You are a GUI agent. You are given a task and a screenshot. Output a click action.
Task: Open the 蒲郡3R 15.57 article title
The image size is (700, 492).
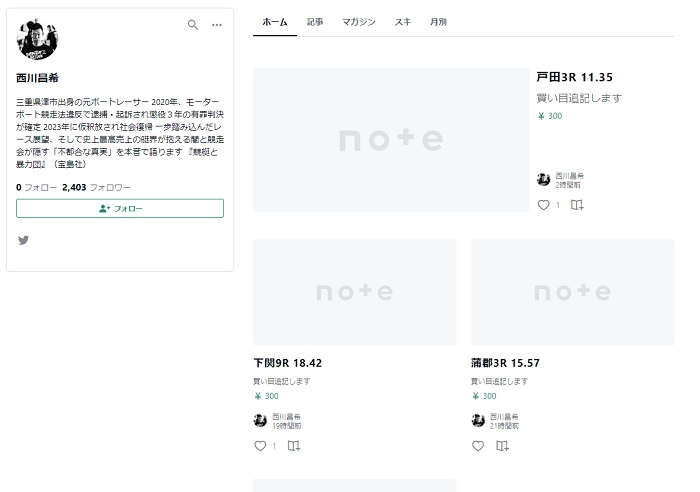coord(506,362)
